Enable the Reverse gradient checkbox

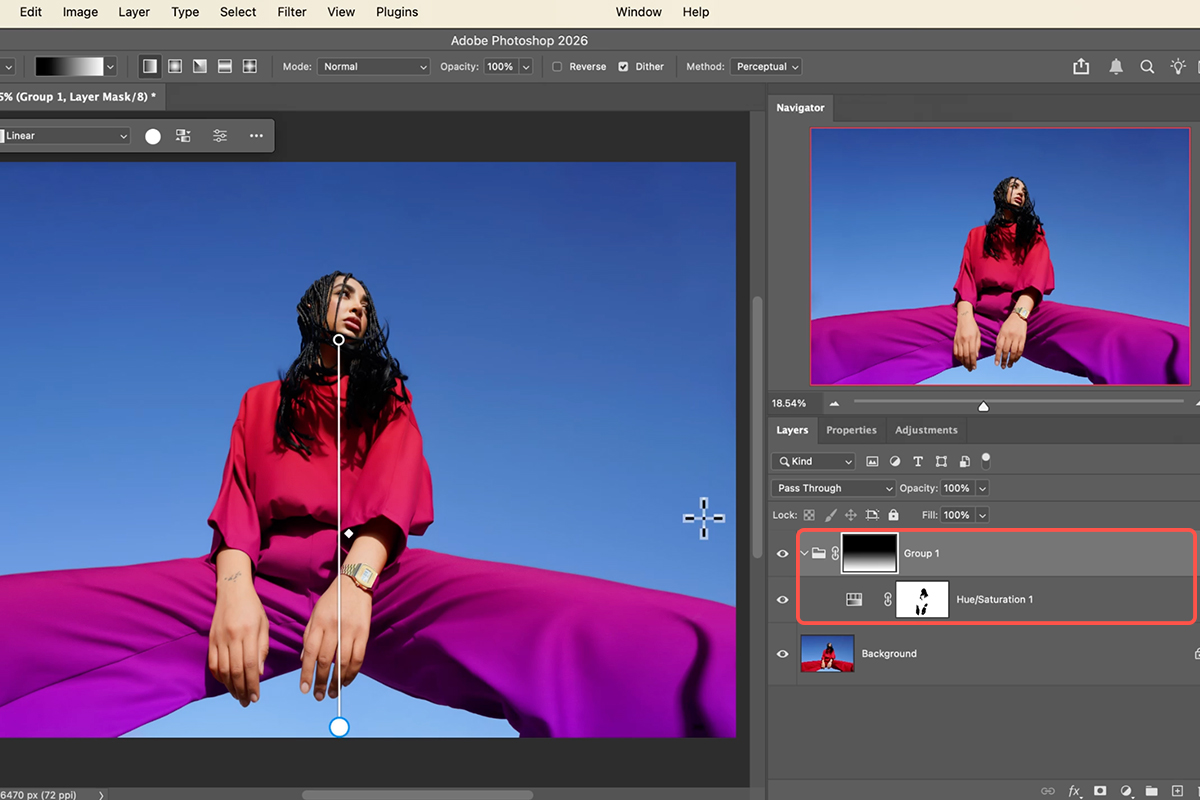tap(557, 67)
